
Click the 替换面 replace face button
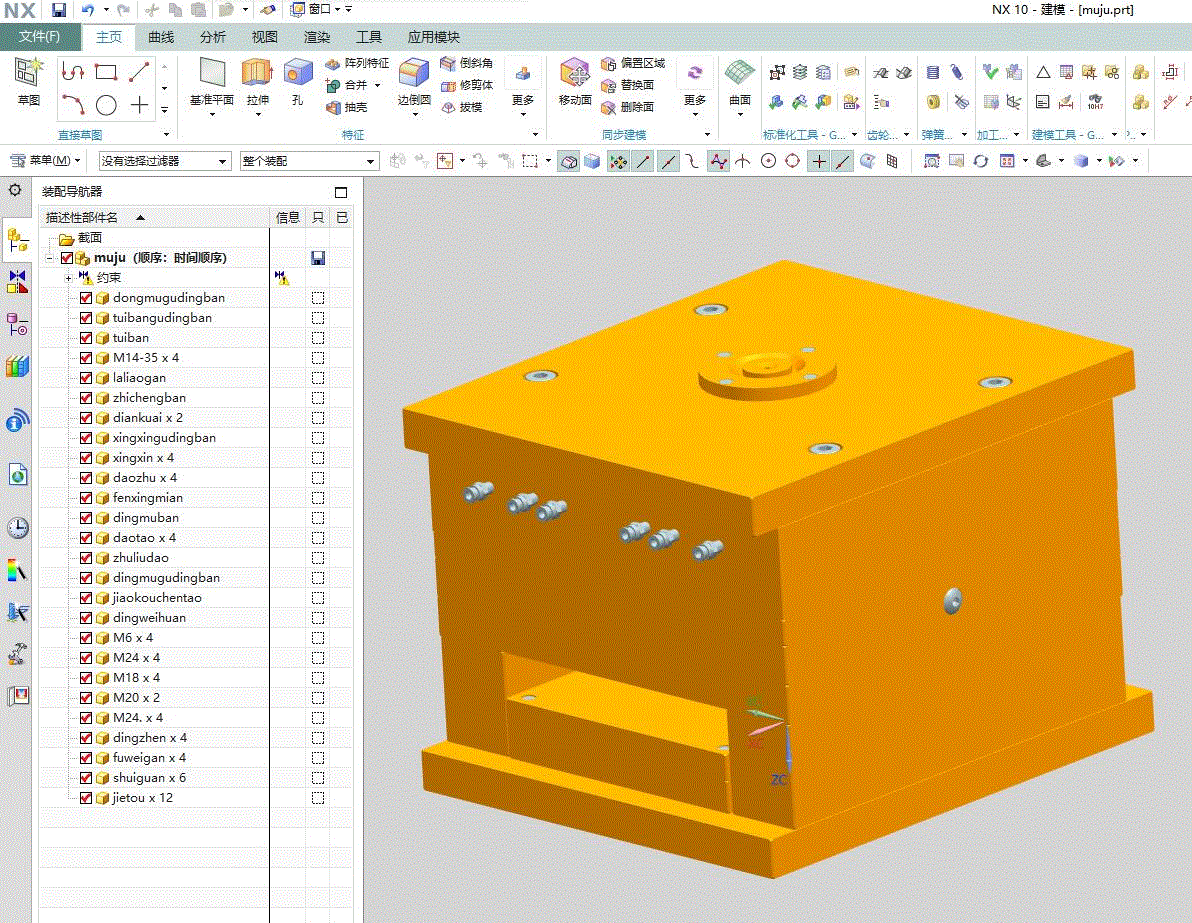[x=628, y=85]
